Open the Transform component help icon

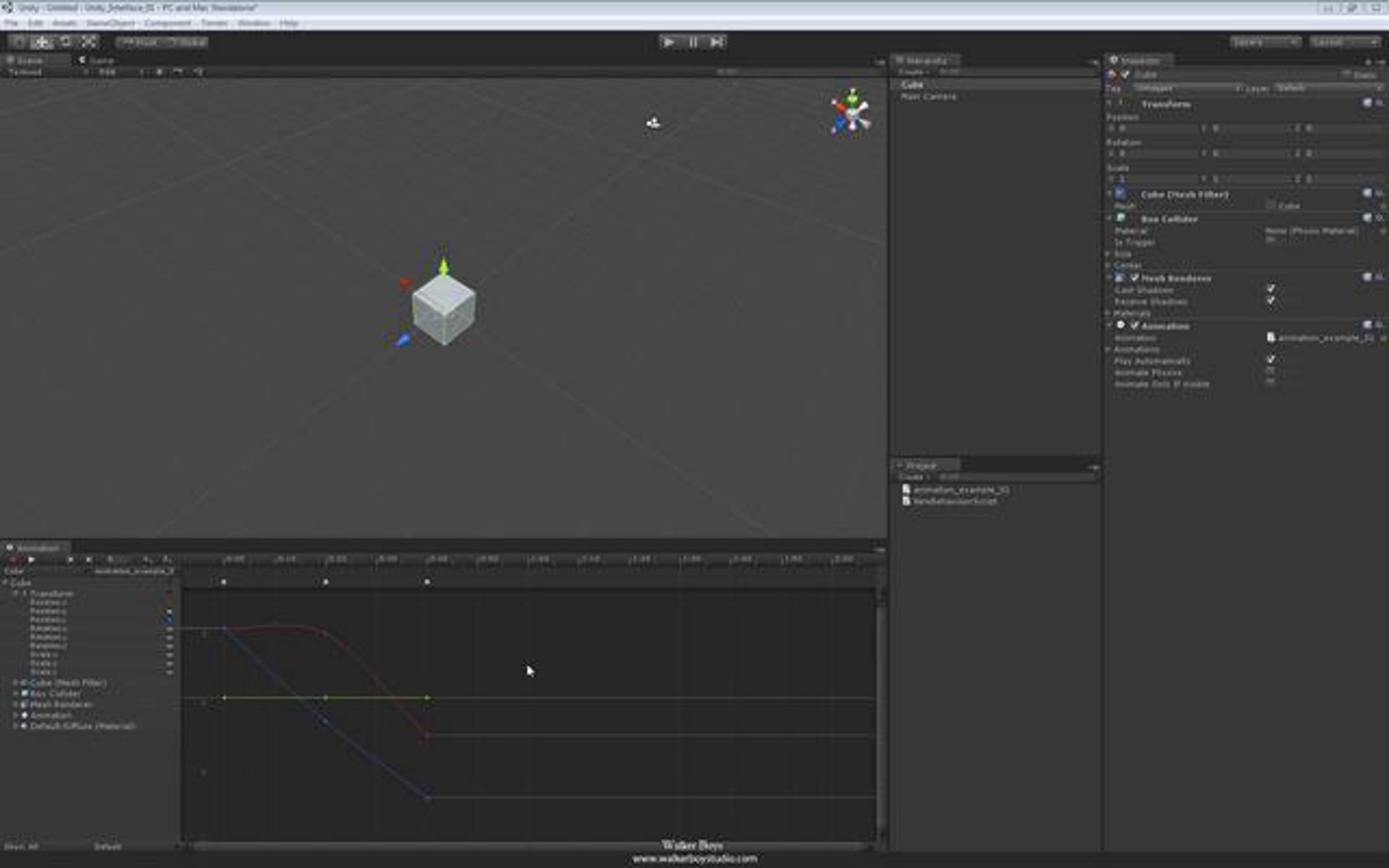pos(1367,103)
